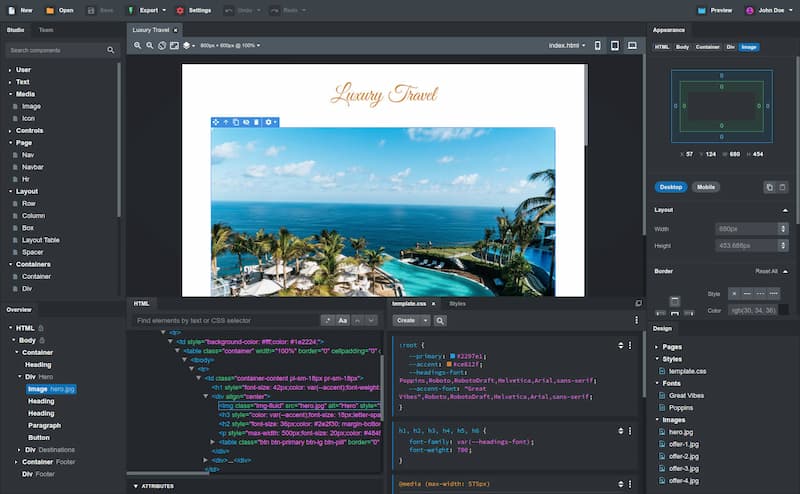Select the Image breadcrumb chip
800x494 pixels.
coord(748,47)
